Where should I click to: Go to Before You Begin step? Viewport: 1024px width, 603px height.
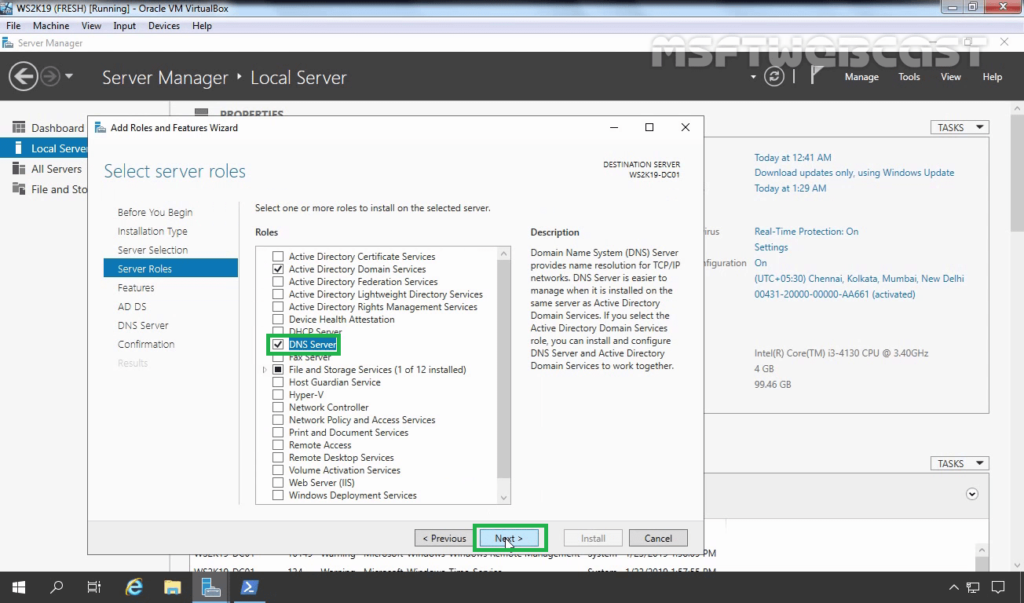coord(155,212)
